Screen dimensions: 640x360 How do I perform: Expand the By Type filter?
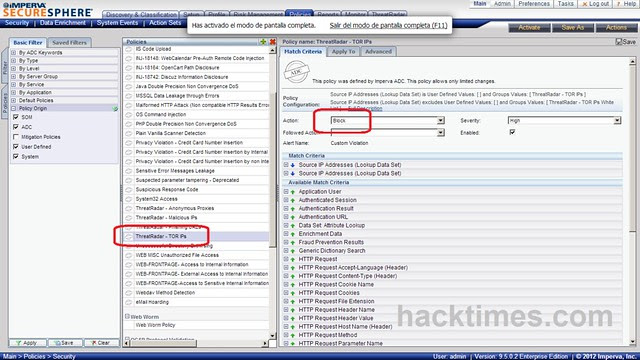(13, 60)
